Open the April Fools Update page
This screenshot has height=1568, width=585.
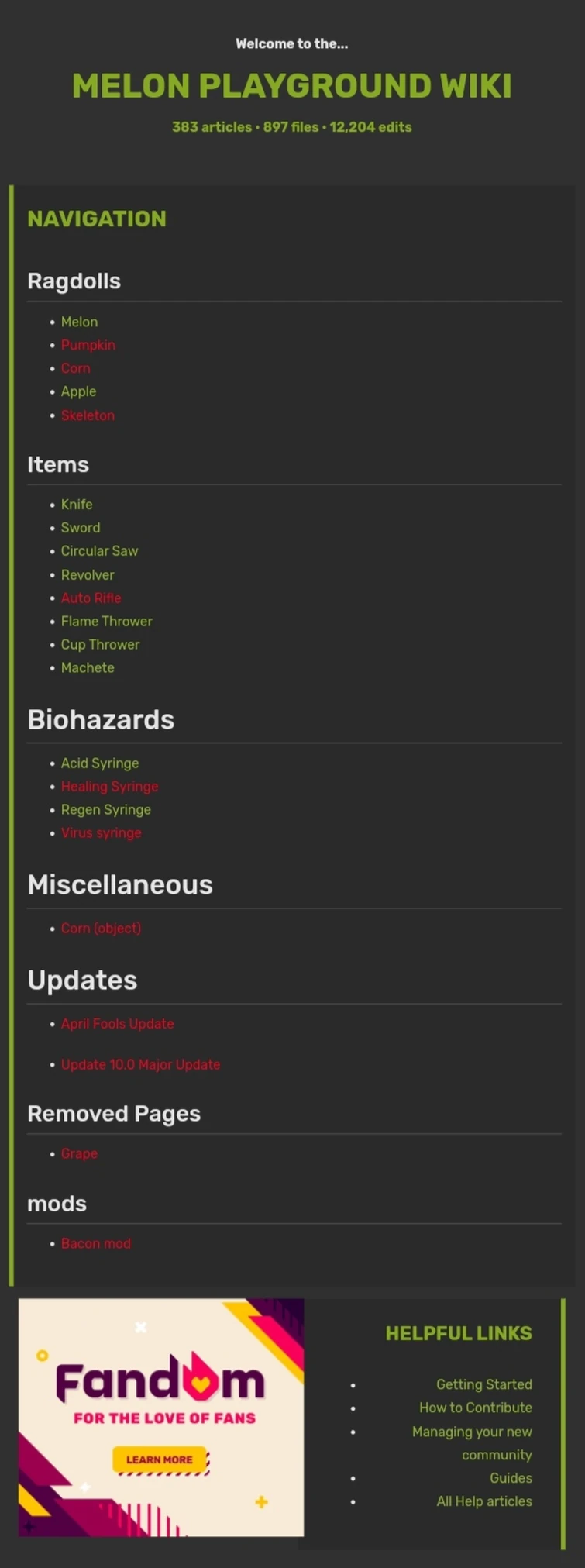[117, 1024]
